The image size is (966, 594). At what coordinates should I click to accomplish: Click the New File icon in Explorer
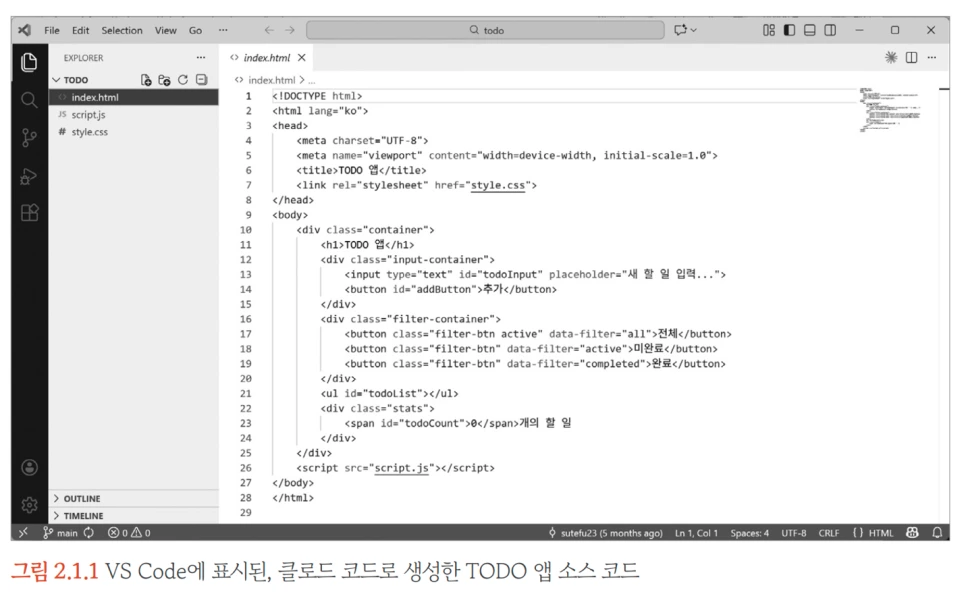click(x=146, y=79)
